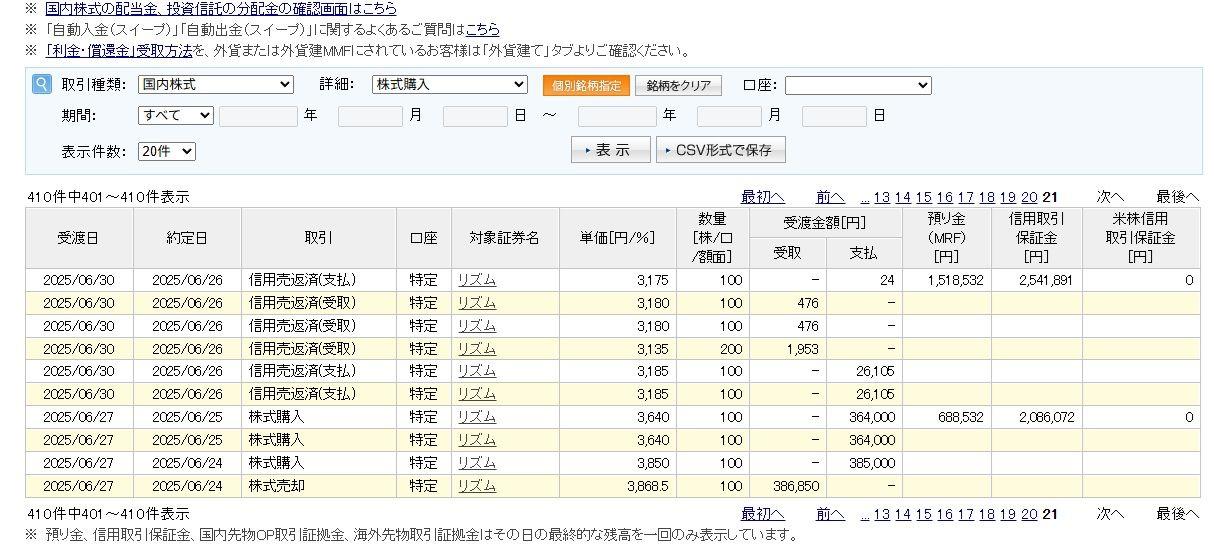Viewport: 1214px width, 558px height.
Task: Change the 表示件数 dropdown from 20件
Action: (166, 152)
